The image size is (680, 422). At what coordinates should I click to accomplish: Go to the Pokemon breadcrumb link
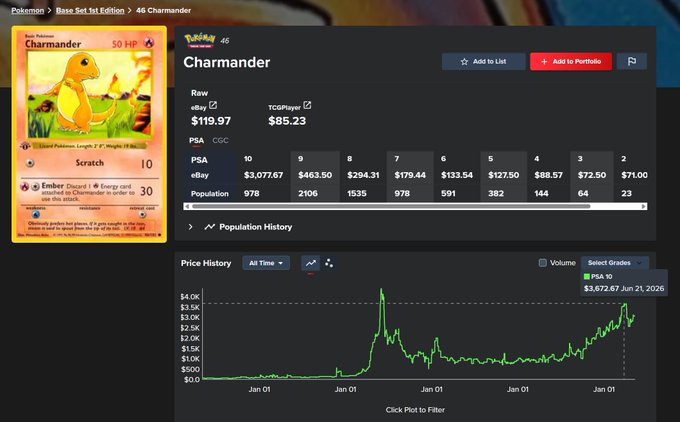[x=27, y=10]
